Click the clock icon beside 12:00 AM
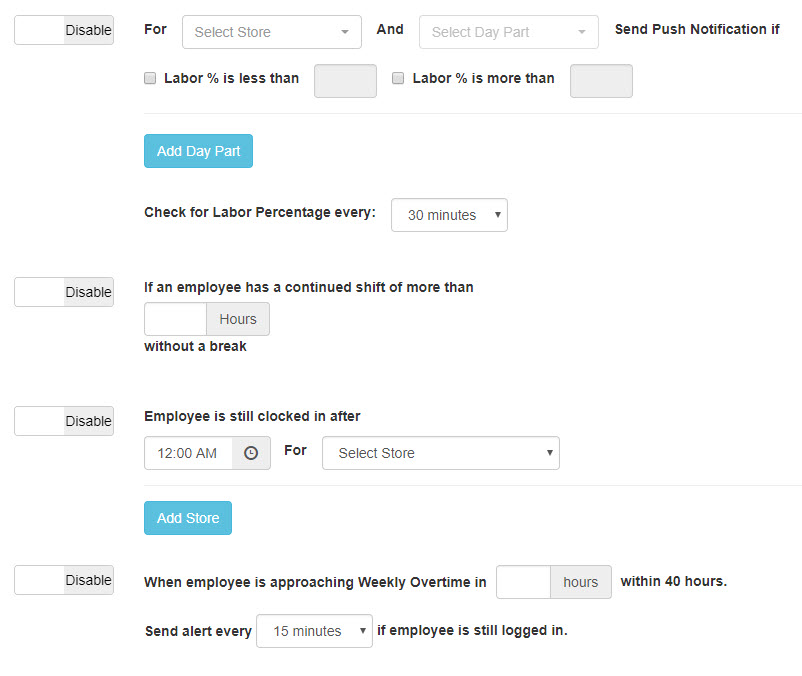The width and height of the screenshot is (802, 676). point(251,453)
